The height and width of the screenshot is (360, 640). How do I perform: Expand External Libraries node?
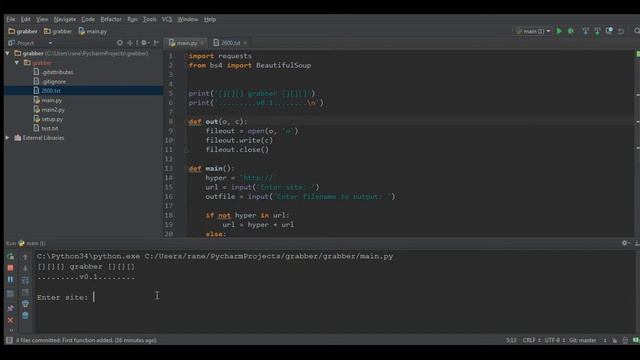7,138
